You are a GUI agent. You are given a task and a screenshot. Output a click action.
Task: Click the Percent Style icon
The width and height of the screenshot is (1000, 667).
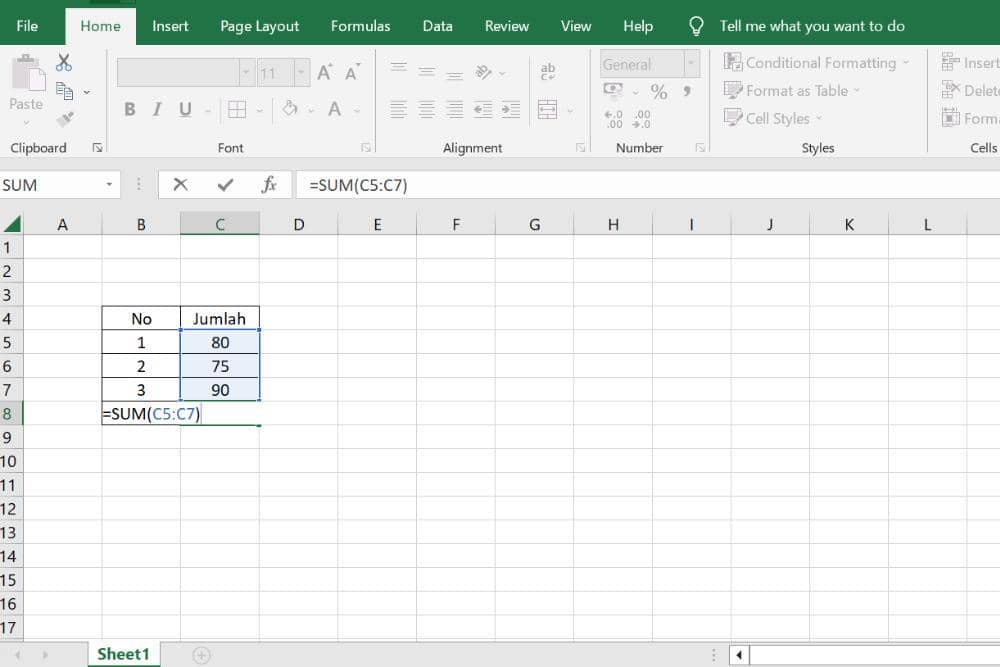click(x=659, y=92)
